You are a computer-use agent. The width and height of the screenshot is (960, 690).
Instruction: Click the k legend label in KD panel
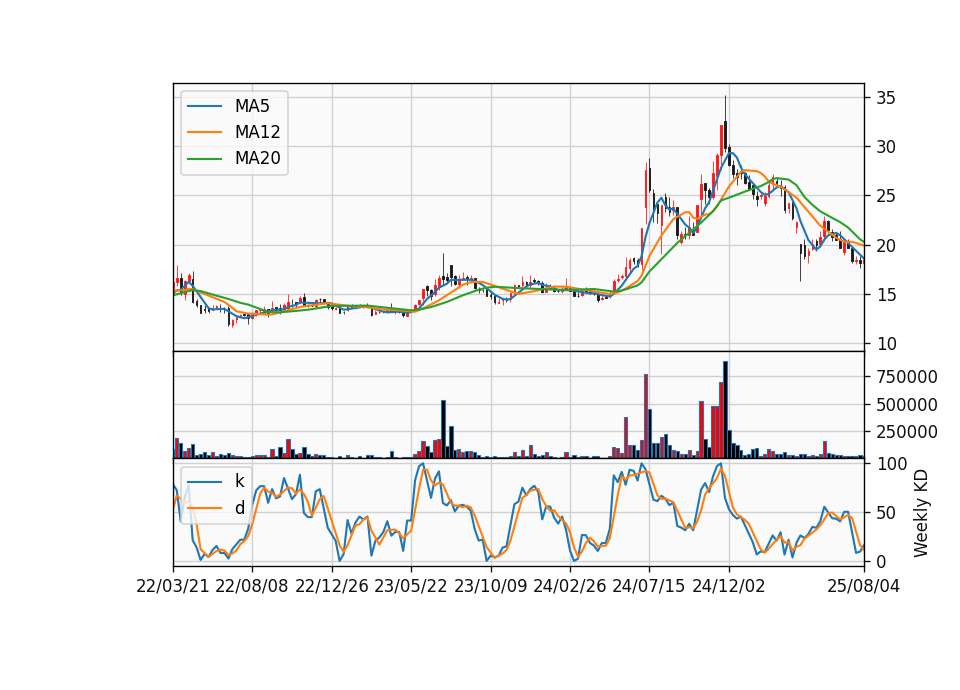[239, 481]
